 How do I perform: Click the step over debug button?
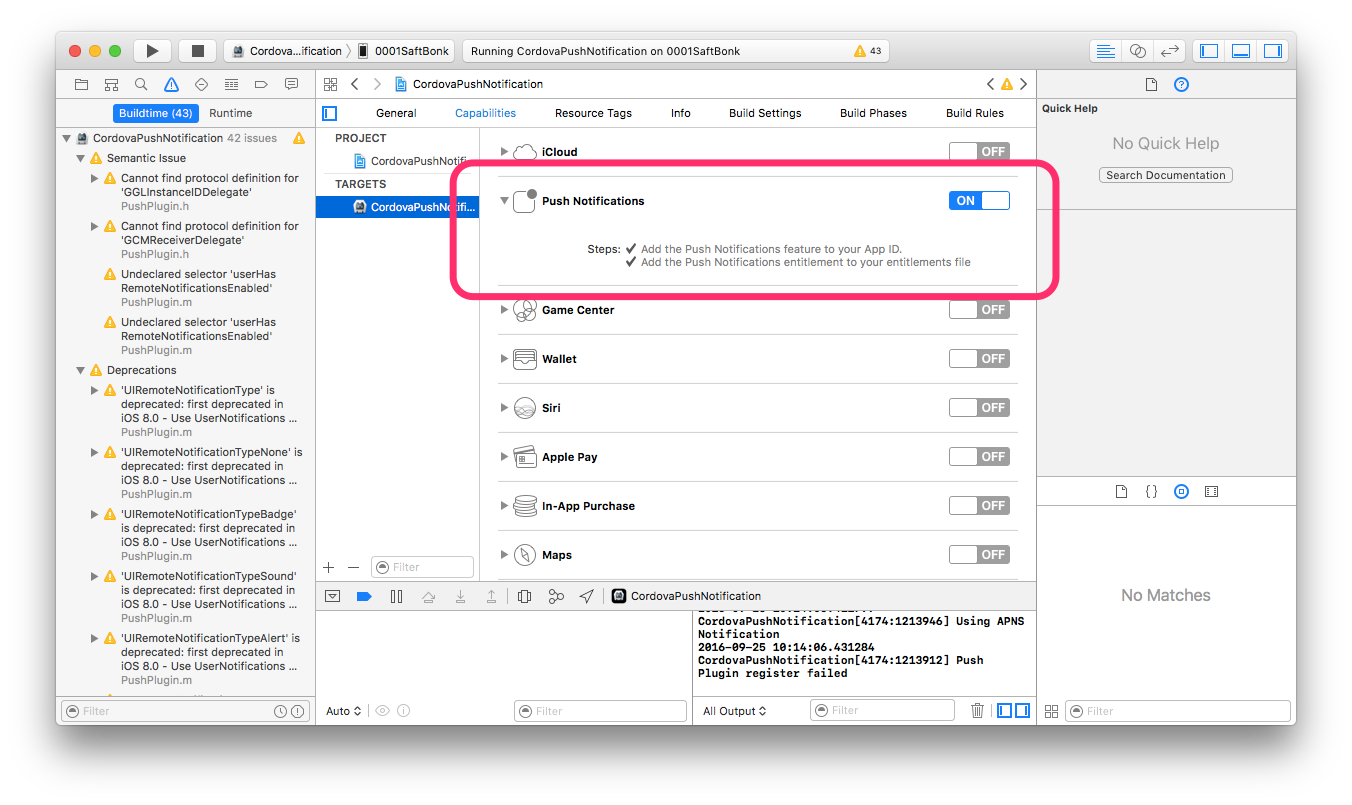tap(428, 596)
